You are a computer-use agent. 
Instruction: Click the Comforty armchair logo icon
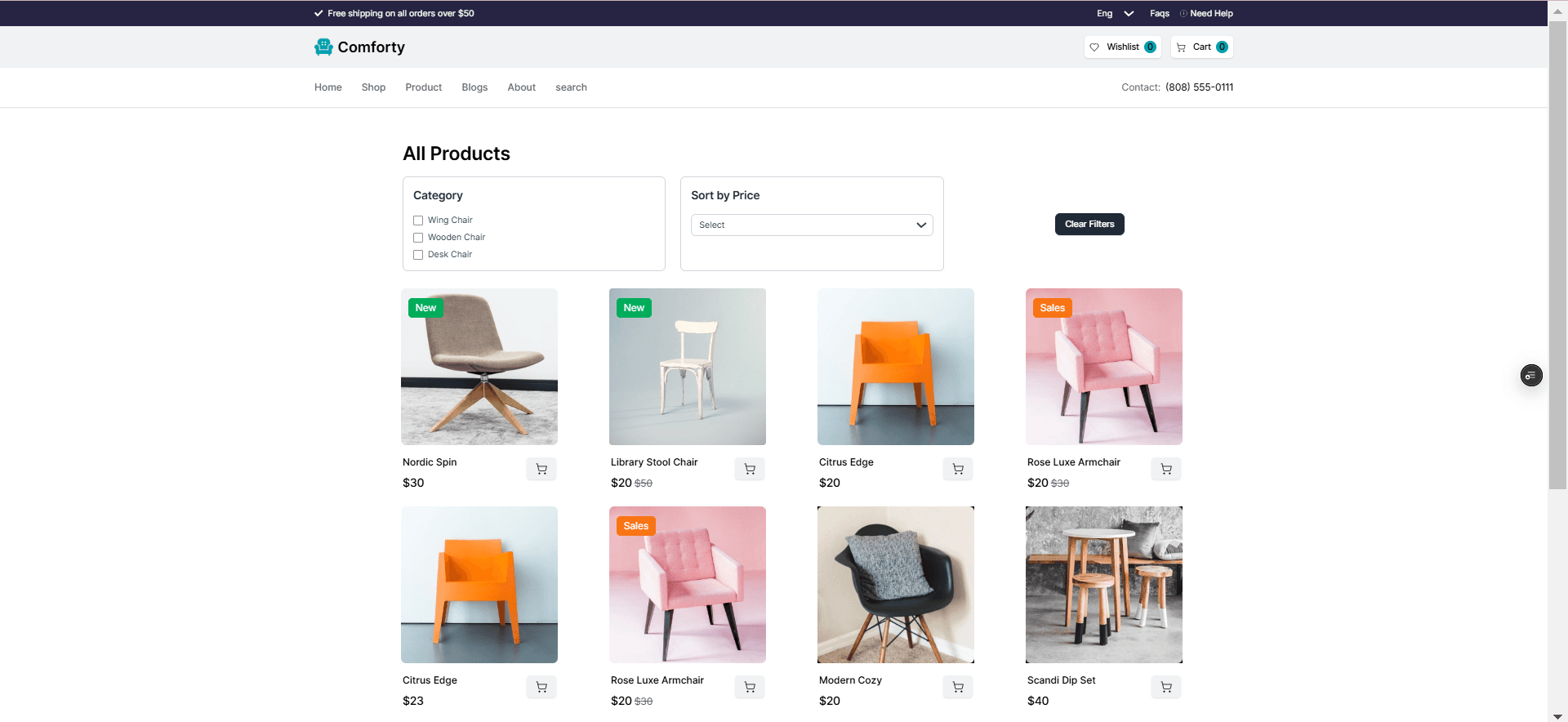323,47
